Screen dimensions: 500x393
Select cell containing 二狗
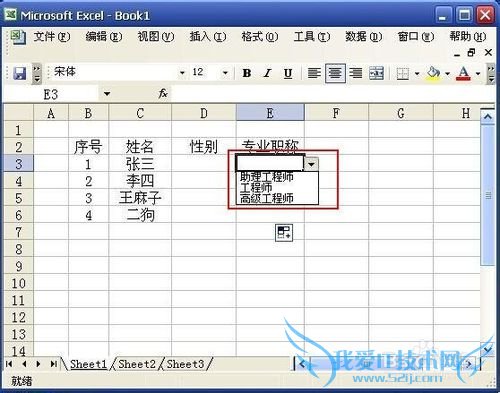click(140, 215)
